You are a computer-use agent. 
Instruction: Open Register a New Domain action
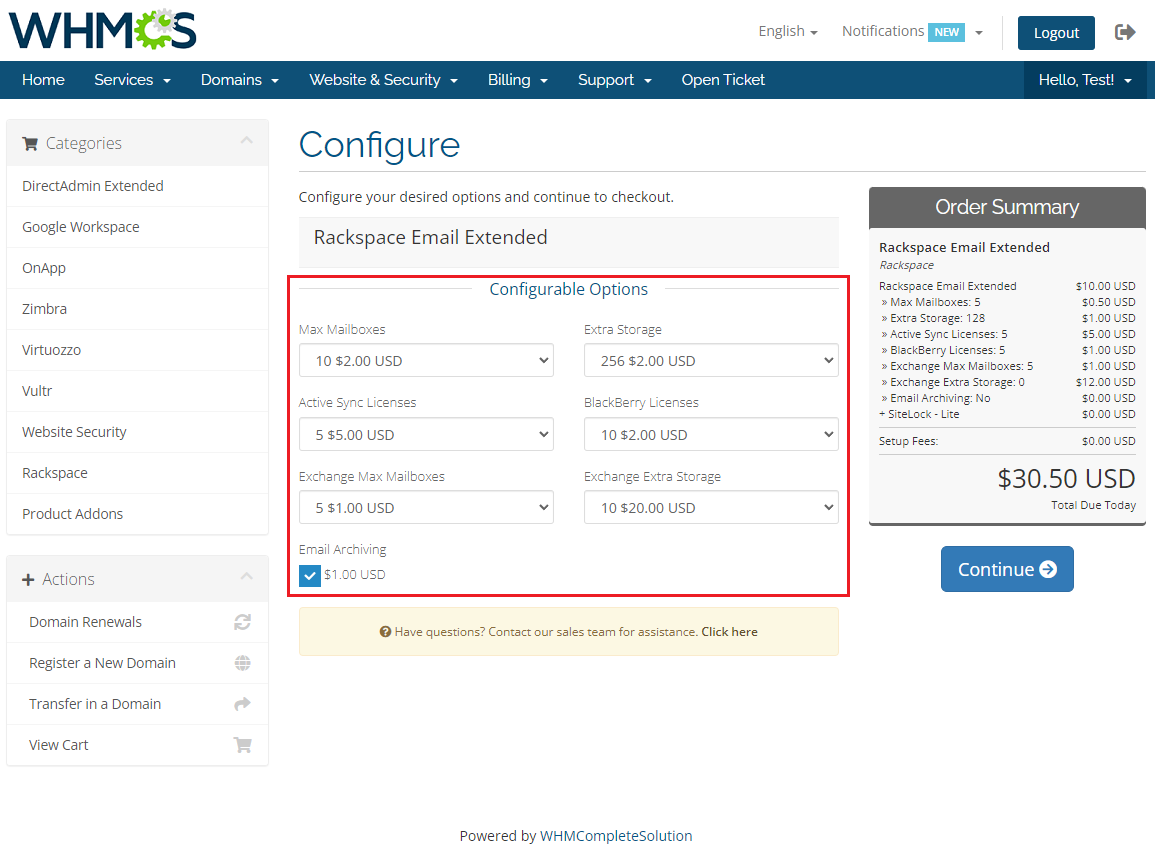point(137,663)
